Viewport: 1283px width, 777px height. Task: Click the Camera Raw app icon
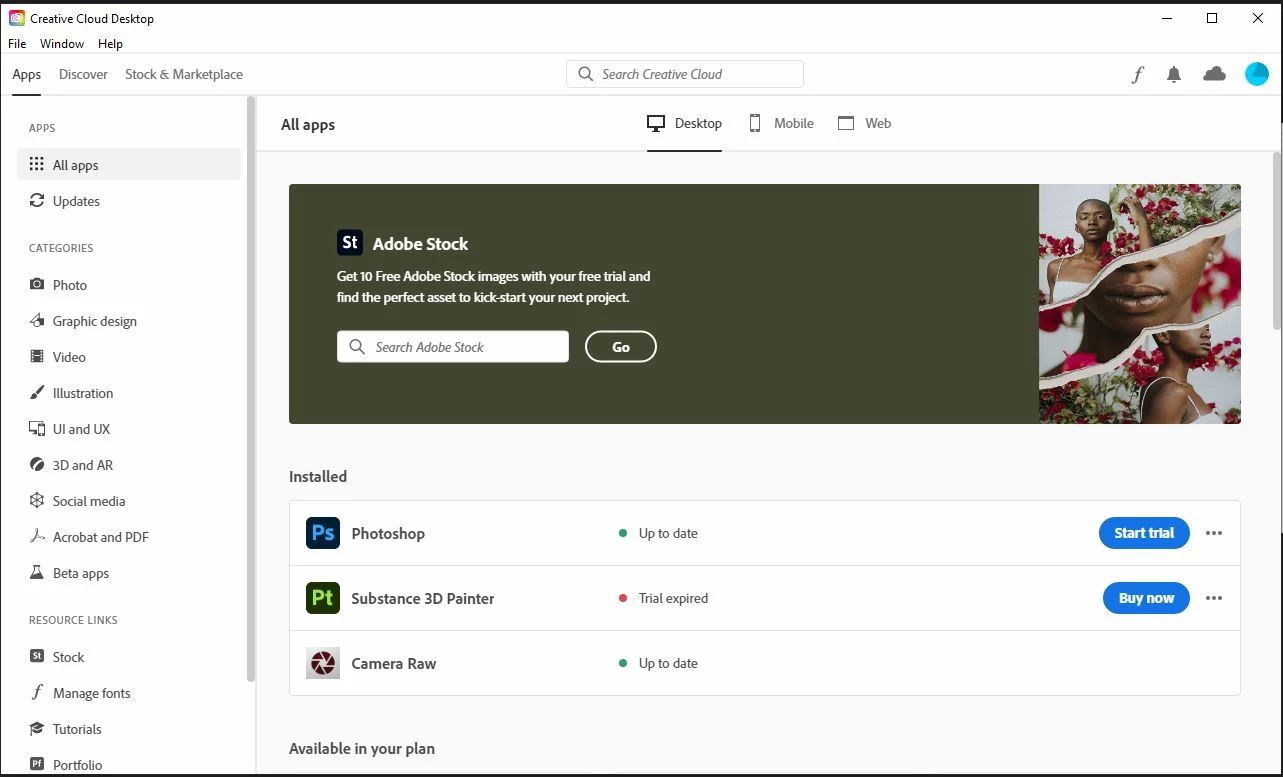[x=323, y=663]
